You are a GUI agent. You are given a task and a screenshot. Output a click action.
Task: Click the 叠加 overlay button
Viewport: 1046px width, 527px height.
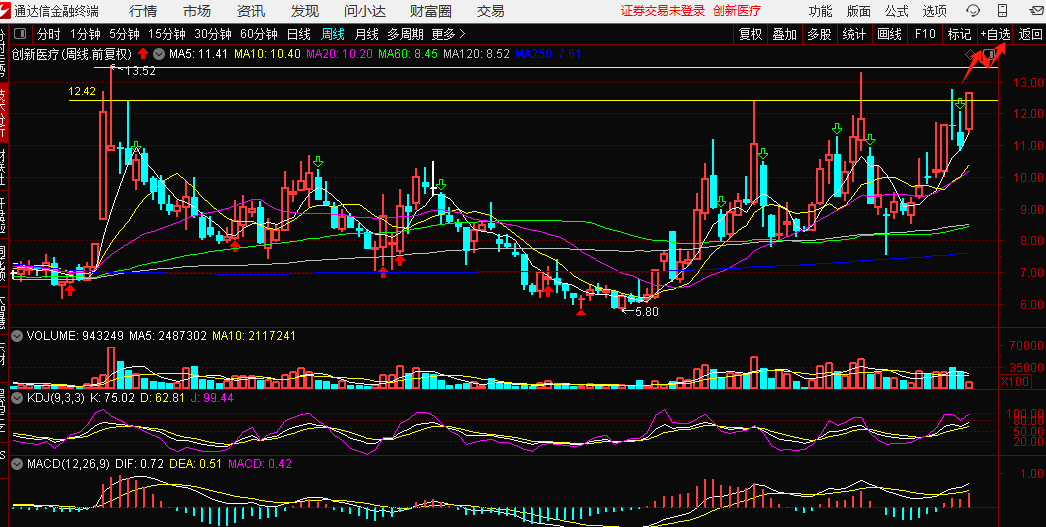tap(784, 35)
